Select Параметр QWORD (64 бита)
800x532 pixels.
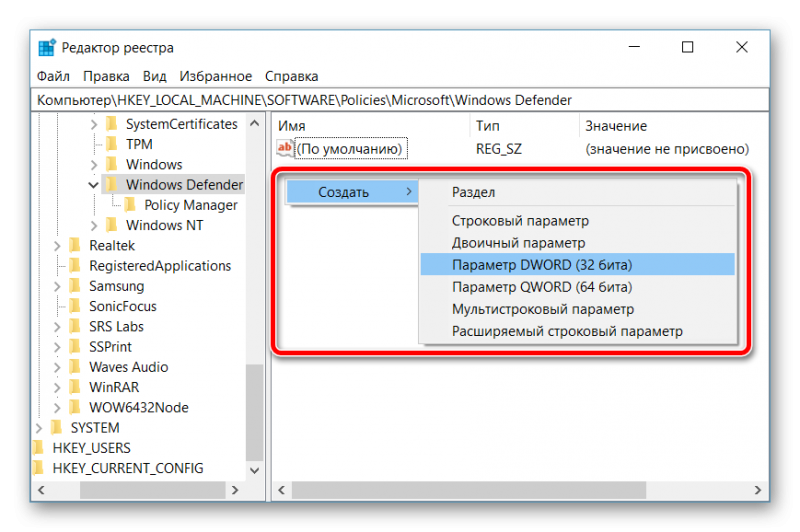pos(578,287)
